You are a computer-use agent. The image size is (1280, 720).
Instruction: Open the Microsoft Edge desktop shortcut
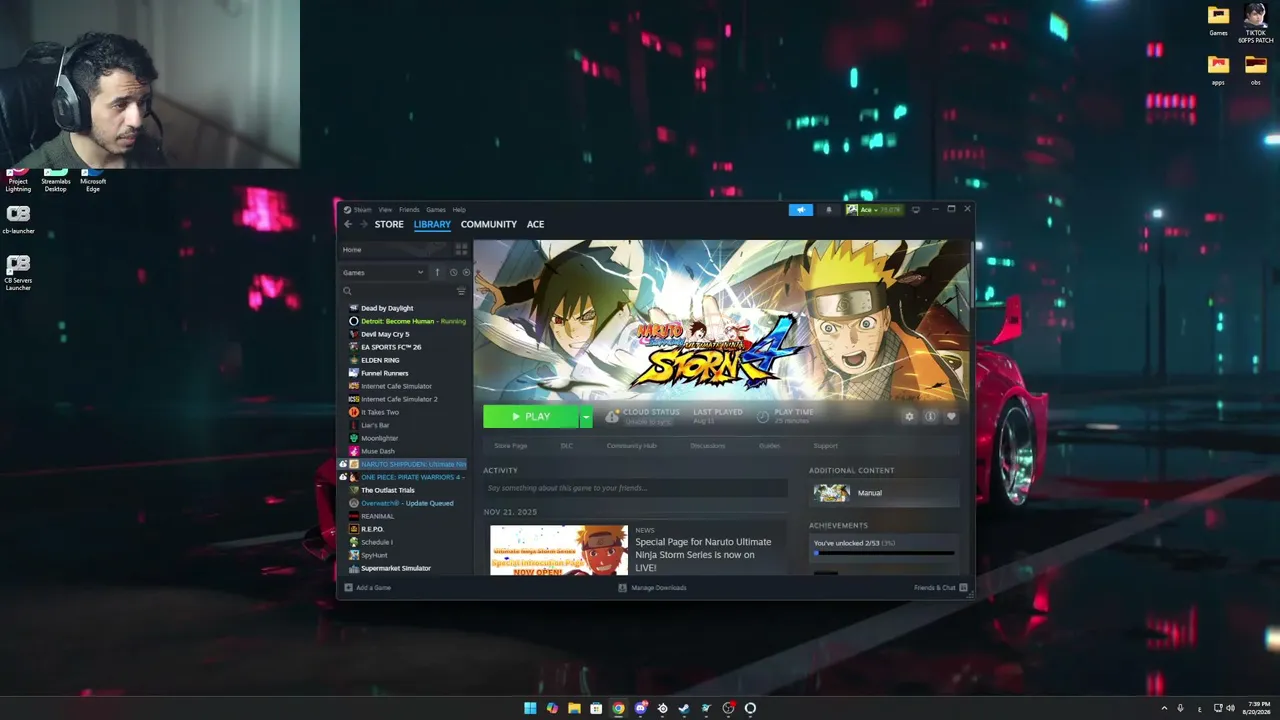click(x=93, y=180)
